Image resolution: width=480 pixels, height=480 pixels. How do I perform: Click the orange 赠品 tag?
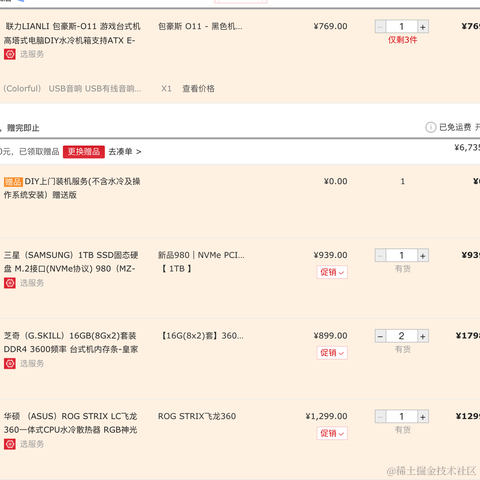tap(13, 182)
